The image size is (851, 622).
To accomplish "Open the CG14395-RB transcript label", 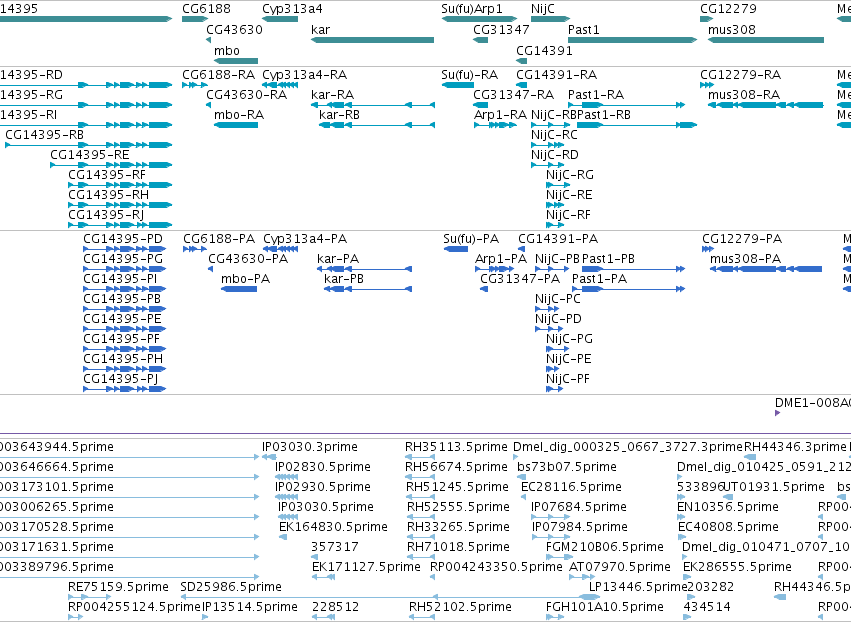I will (45, 135).
